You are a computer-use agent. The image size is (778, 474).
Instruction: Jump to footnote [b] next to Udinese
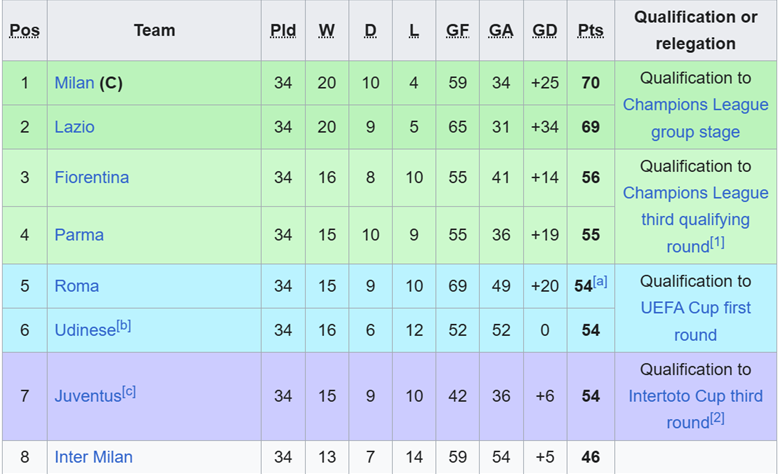[123, 325]
